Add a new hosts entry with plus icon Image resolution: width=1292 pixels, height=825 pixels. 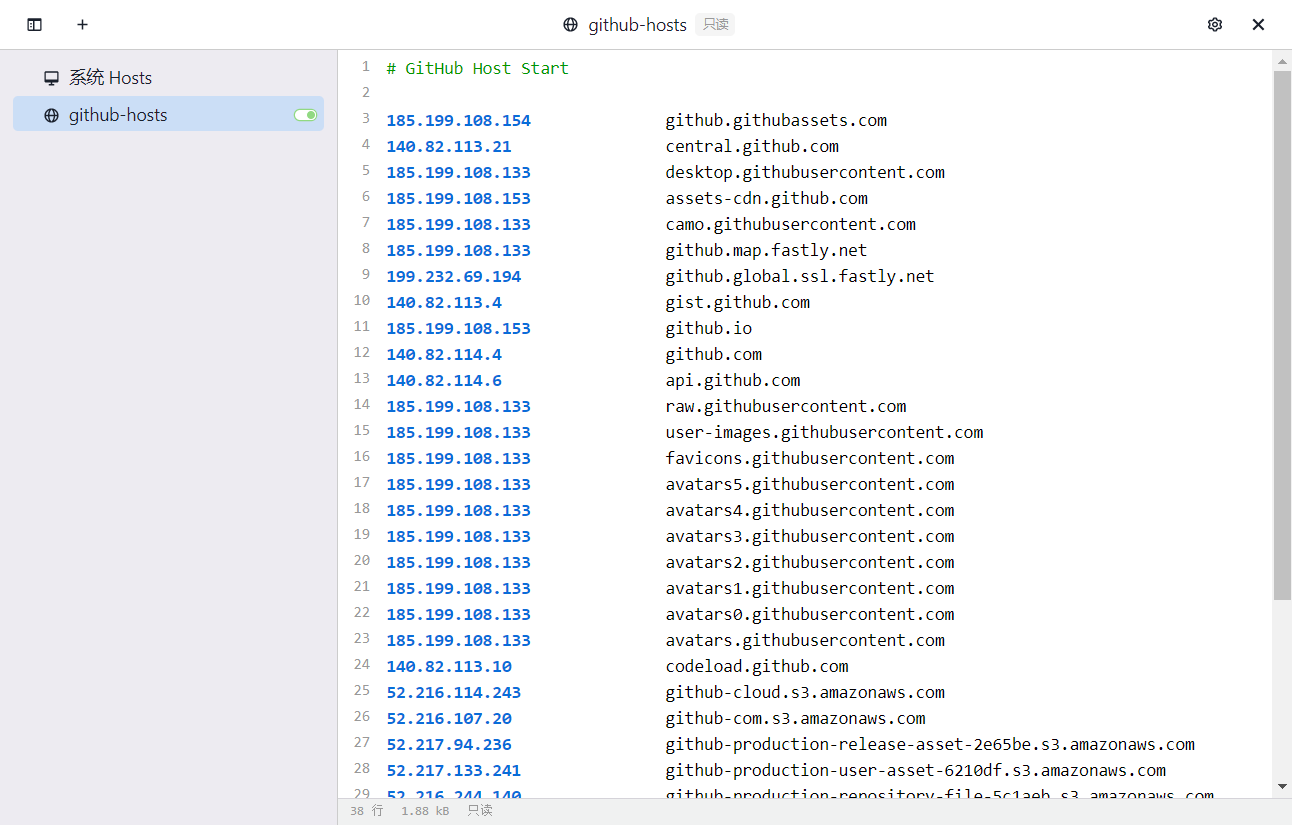(x=83, y=25)
